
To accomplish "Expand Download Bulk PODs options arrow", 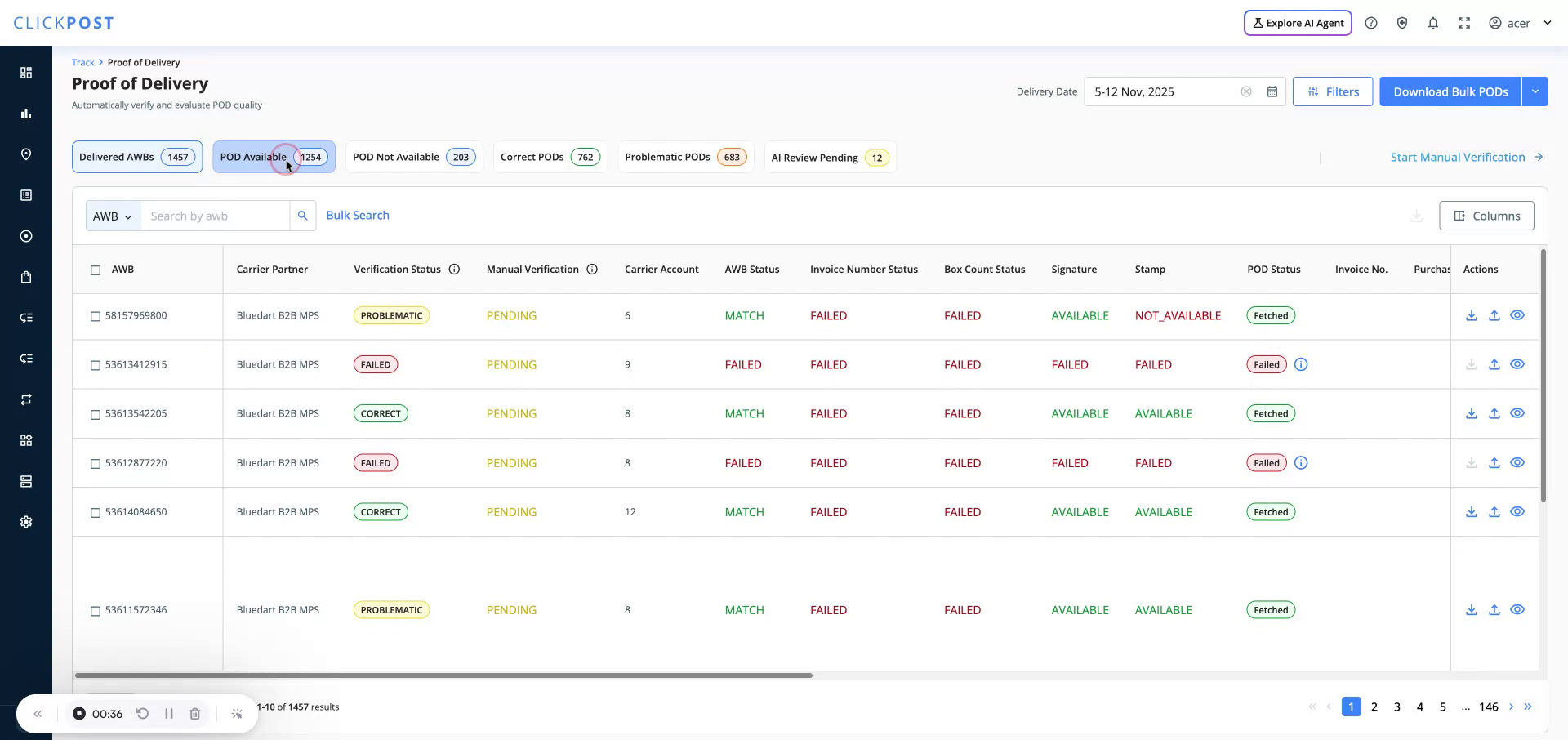I will tap(1535, 91).
